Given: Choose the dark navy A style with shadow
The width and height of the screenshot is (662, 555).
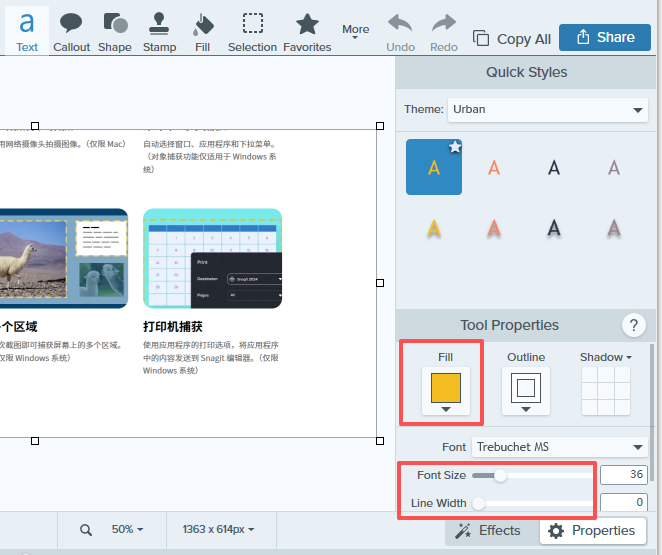Looking at the screenshot, I should tap(554, 229).
